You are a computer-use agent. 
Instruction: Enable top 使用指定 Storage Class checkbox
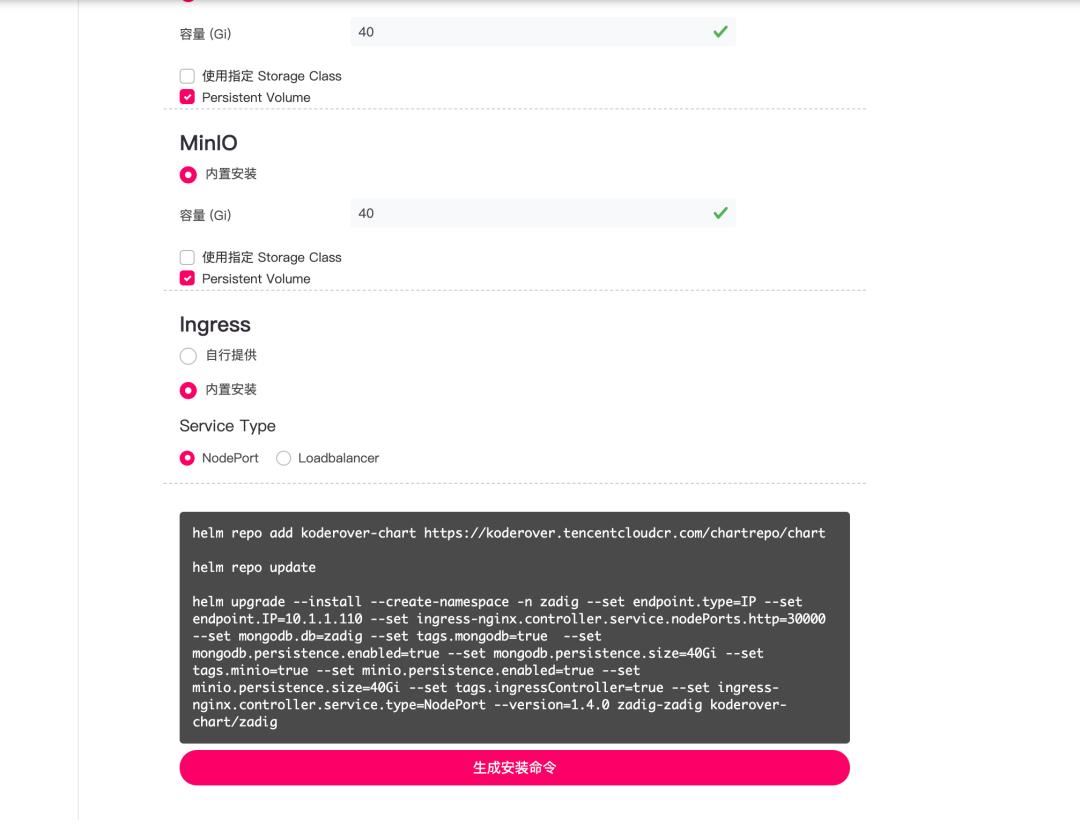(187, 76)
